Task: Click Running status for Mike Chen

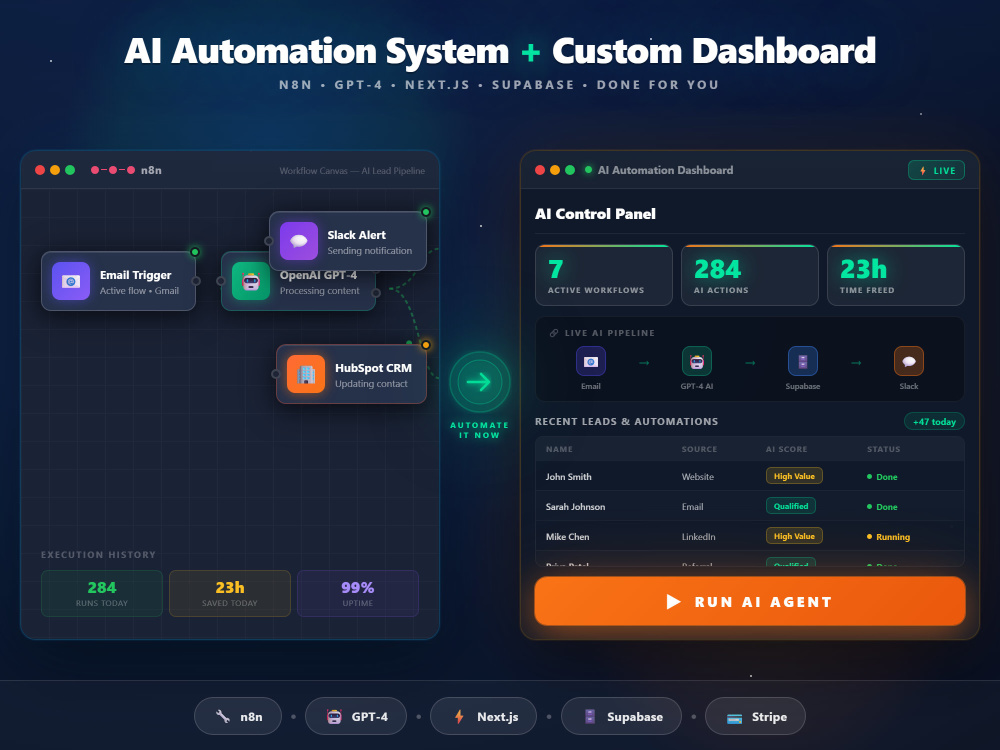Action: tap(888, 537)
